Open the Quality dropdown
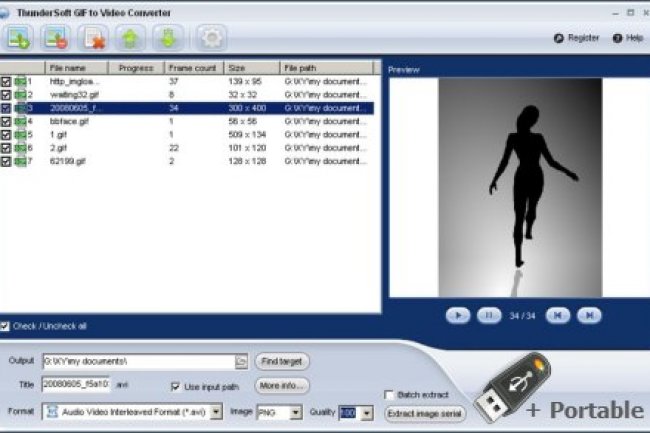 366,412
